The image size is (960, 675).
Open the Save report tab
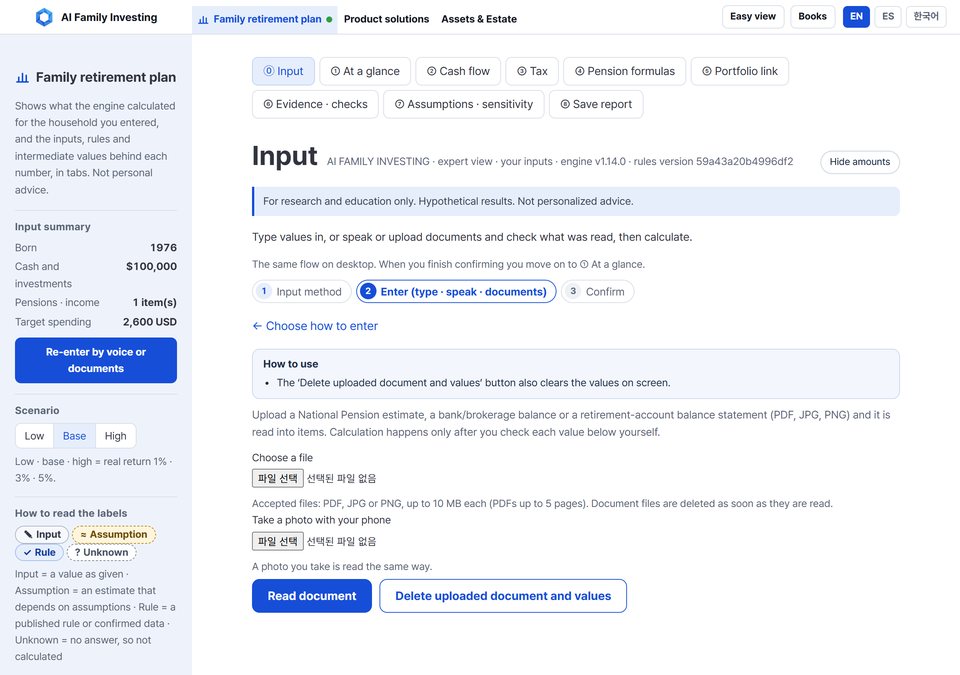pyautogui.click(x=596, y=104)
